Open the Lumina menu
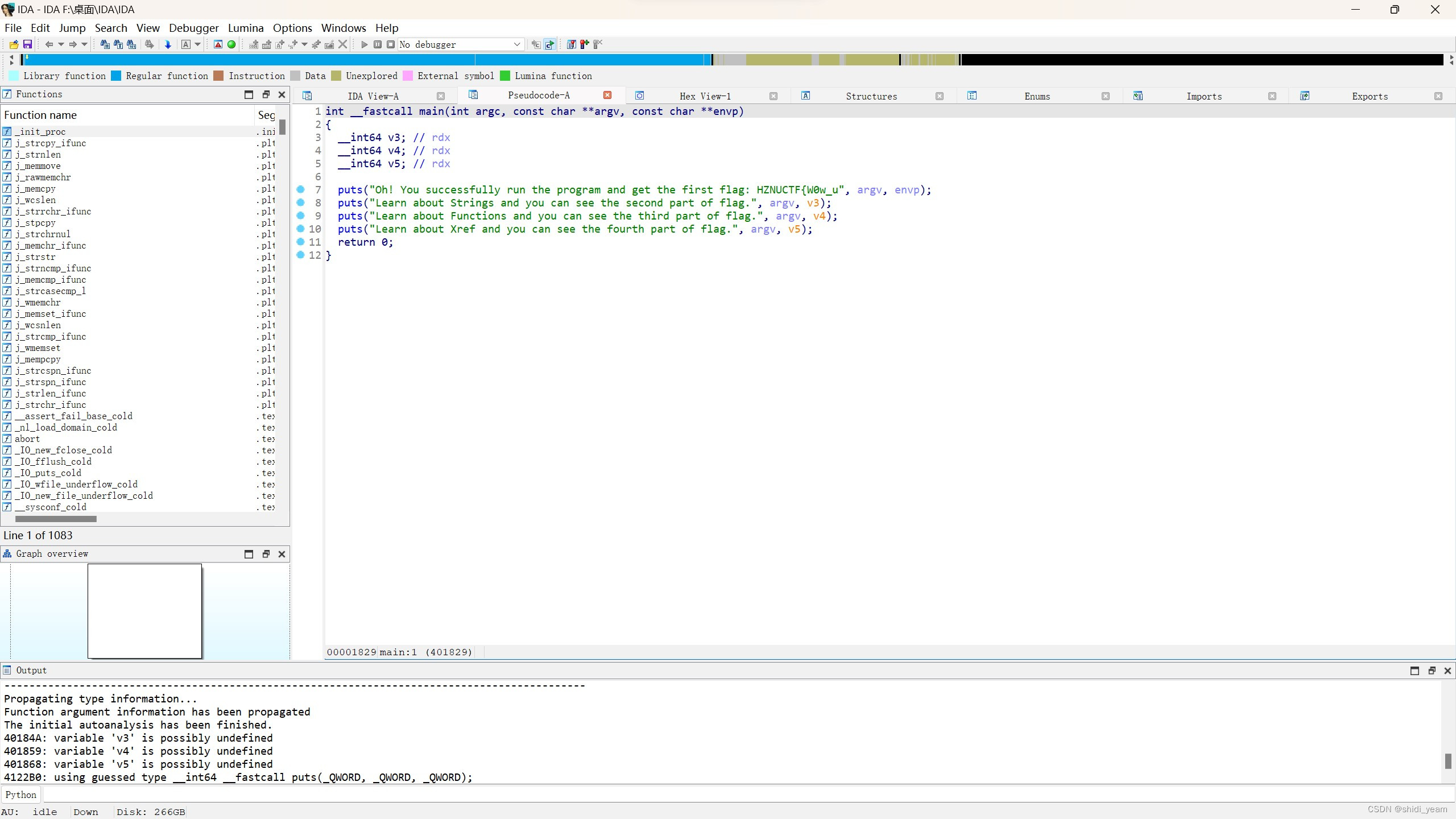 click(245, 27)
